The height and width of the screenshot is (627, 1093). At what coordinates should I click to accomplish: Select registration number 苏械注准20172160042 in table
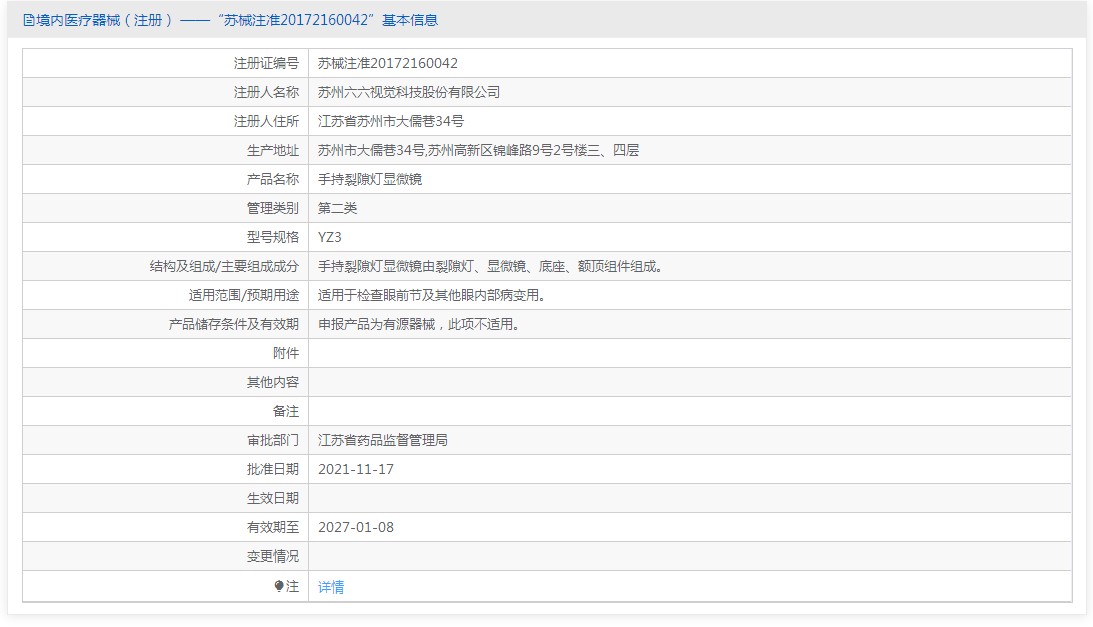click(388, 63)
